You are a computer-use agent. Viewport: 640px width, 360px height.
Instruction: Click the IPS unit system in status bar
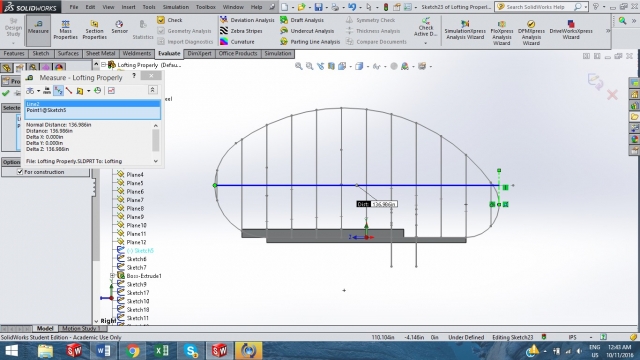coord(572,337)
